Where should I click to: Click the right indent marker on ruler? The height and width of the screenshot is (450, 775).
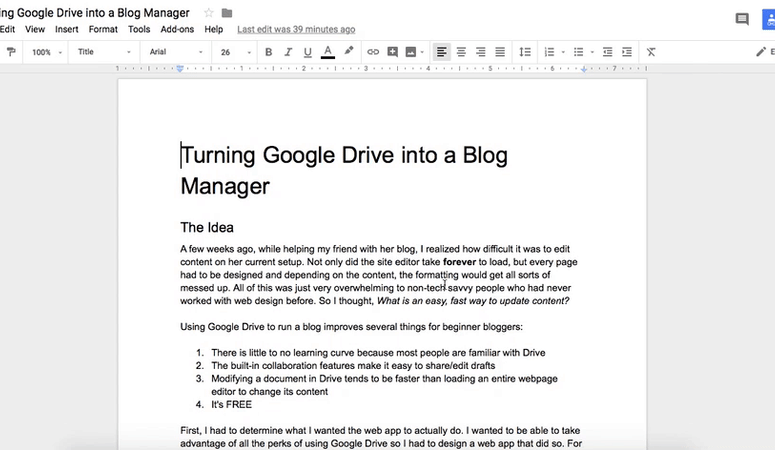click(x=584, y=70)
